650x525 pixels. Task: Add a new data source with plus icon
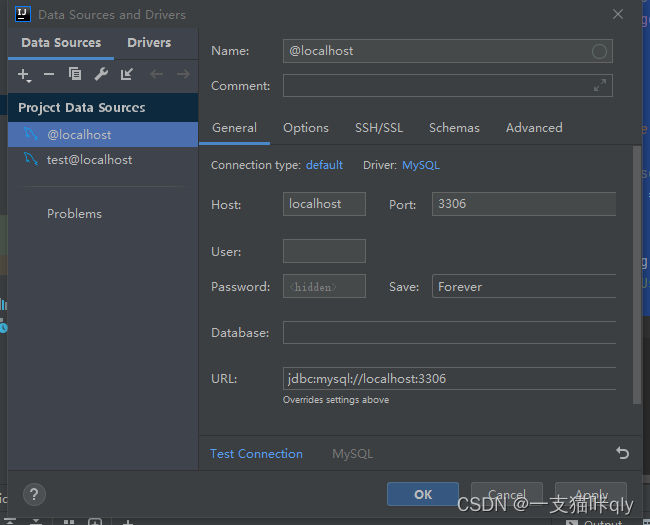click(24, 75)
